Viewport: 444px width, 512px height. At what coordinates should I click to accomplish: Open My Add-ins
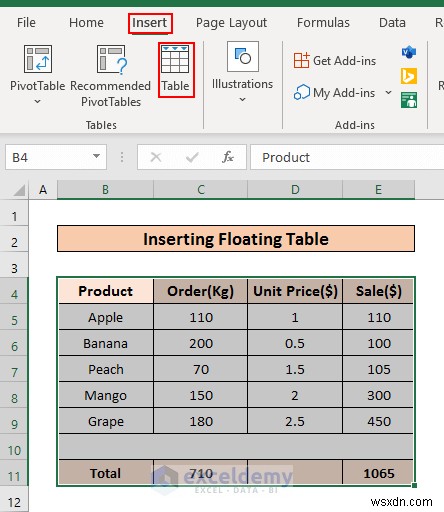pos(335,93)
